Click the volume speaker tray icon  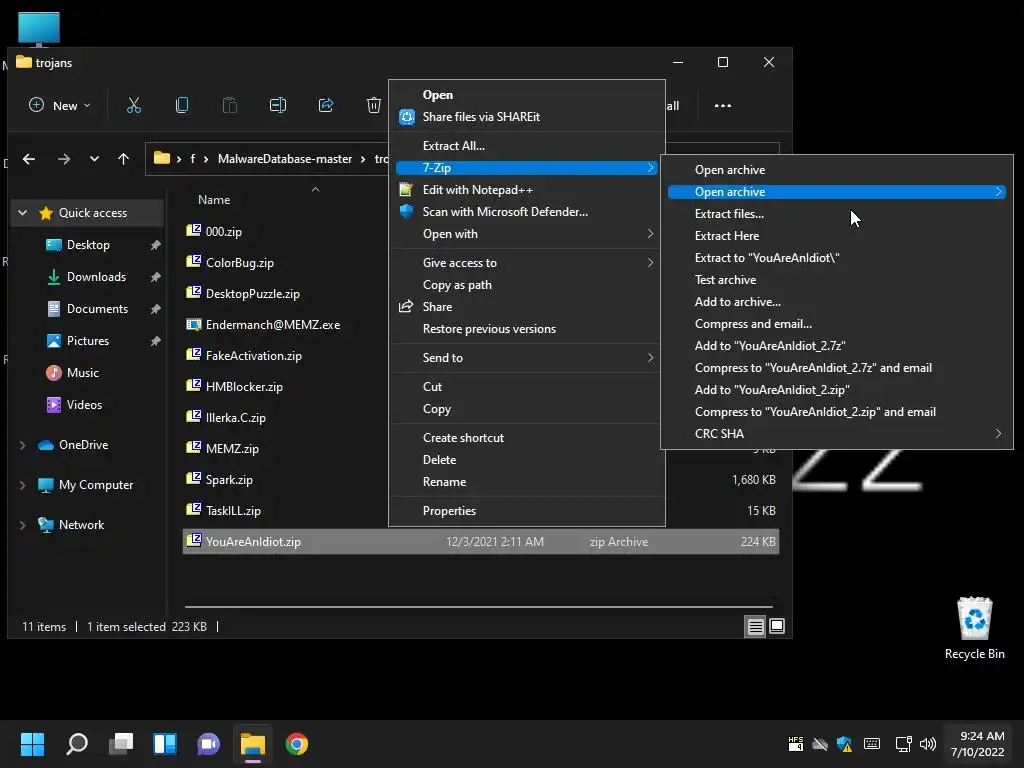click(927, 744)
